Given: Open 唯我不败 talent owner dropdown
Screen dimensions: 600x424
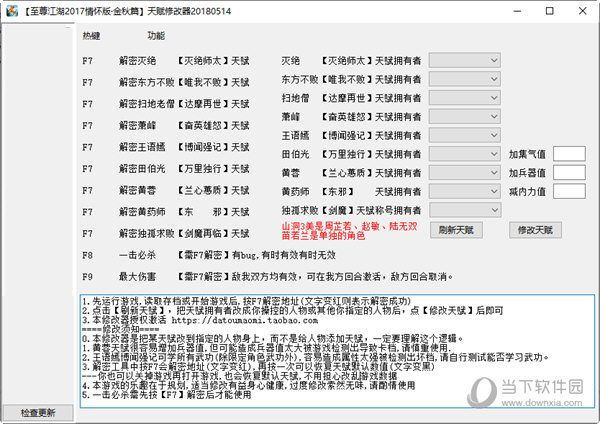Looking at the screenshot, I should point(464,79).
